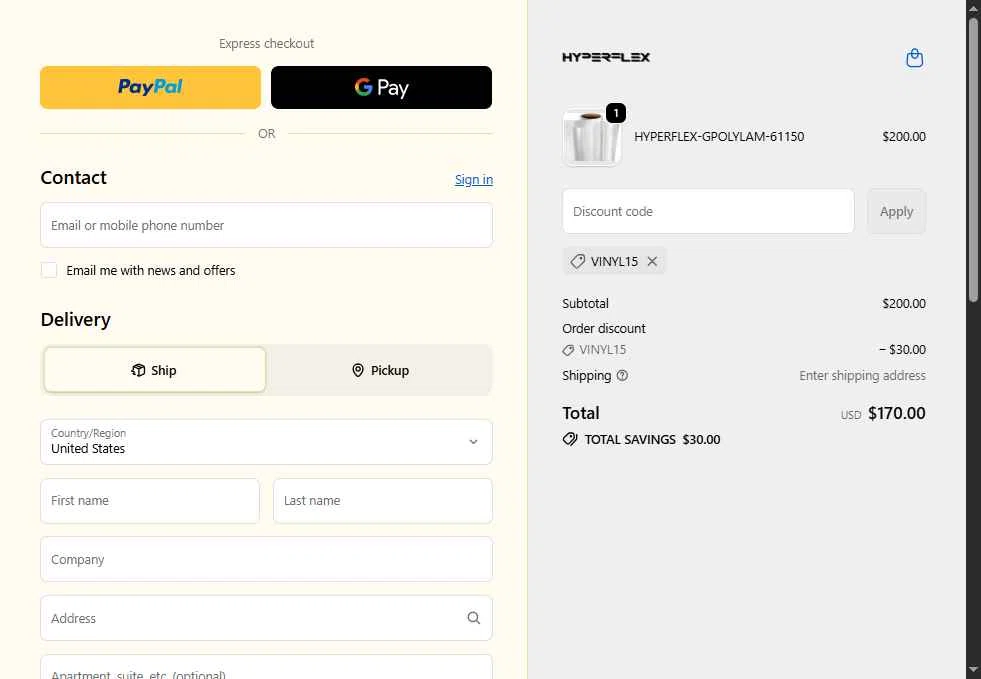Remove the VINYL15 discount code tag
This screenshot has width=981, height=679.
[x=652, y=262]
